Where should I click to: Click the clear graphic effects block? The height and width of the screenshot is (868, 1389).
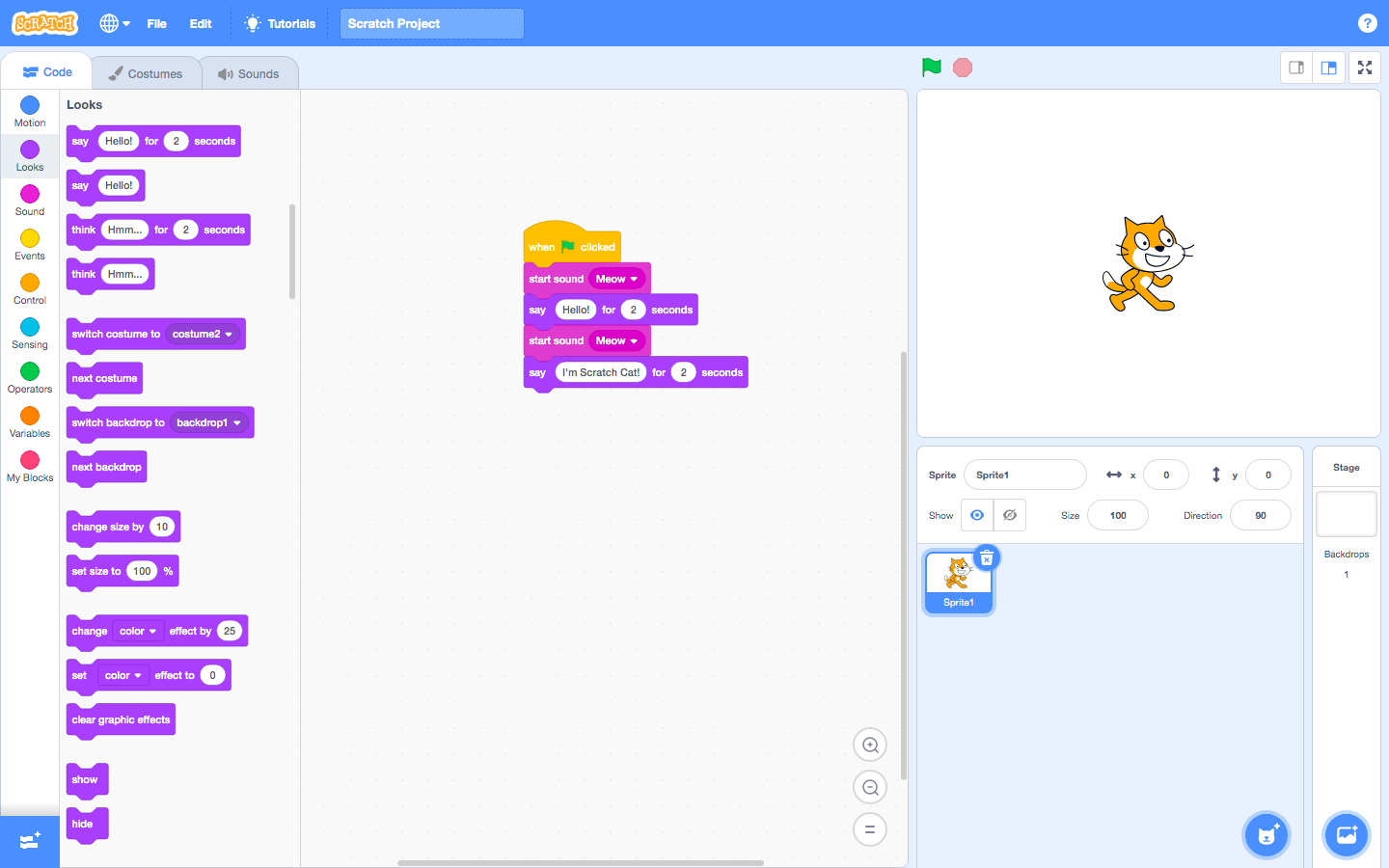pos(121,720)
